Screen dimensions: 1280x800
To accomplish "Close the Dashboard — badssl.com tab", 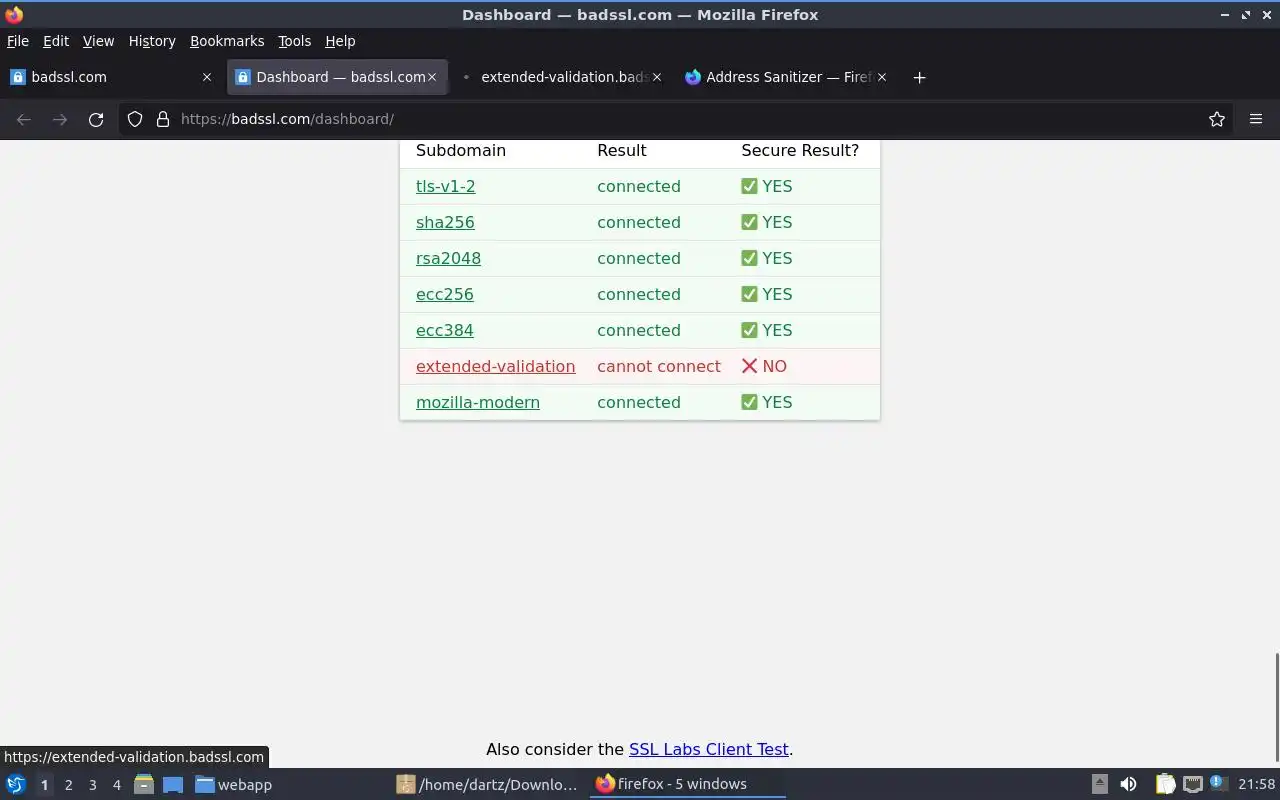I will (x=432, y=77).
